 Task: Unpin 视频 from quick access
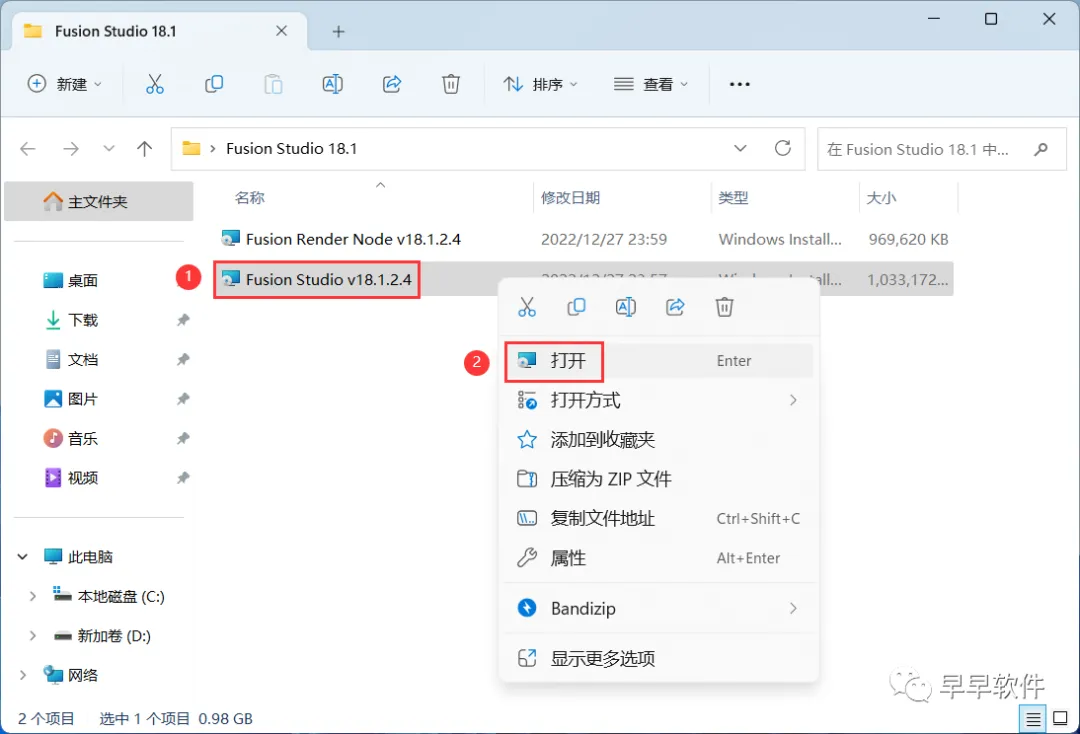click(x=183, y=478)
